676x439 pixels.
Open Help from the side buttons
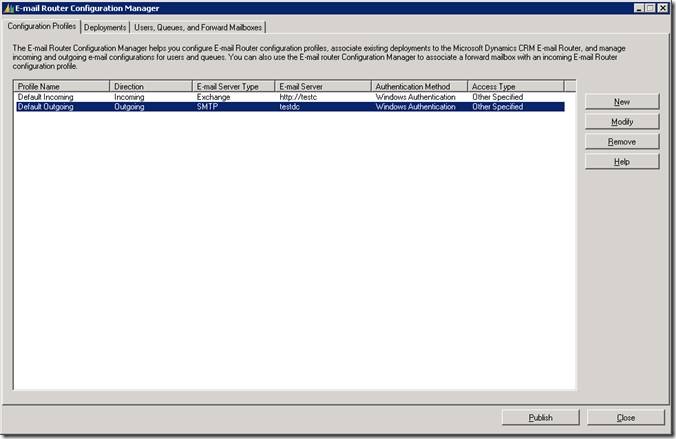point(621,162)
